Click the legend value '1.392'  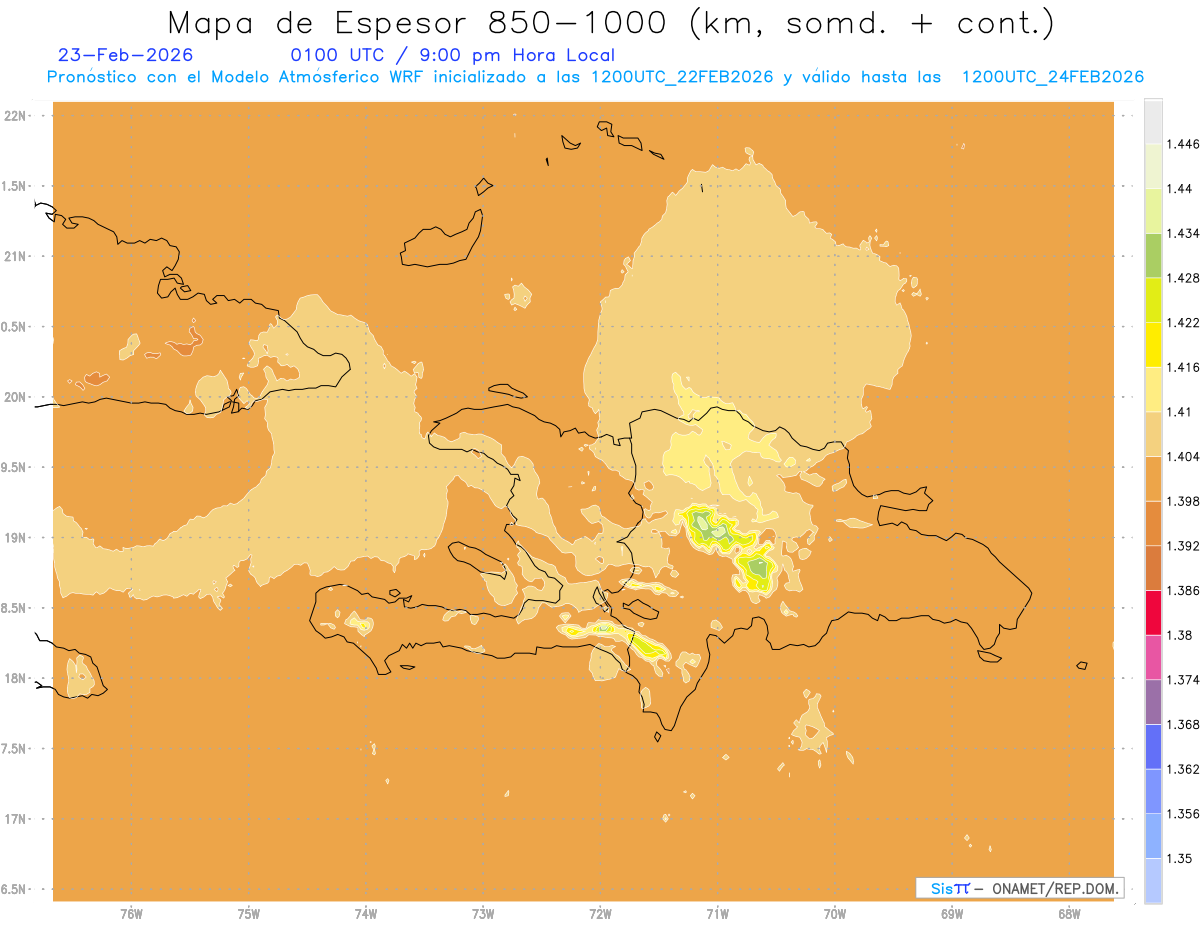(1184, 546)
